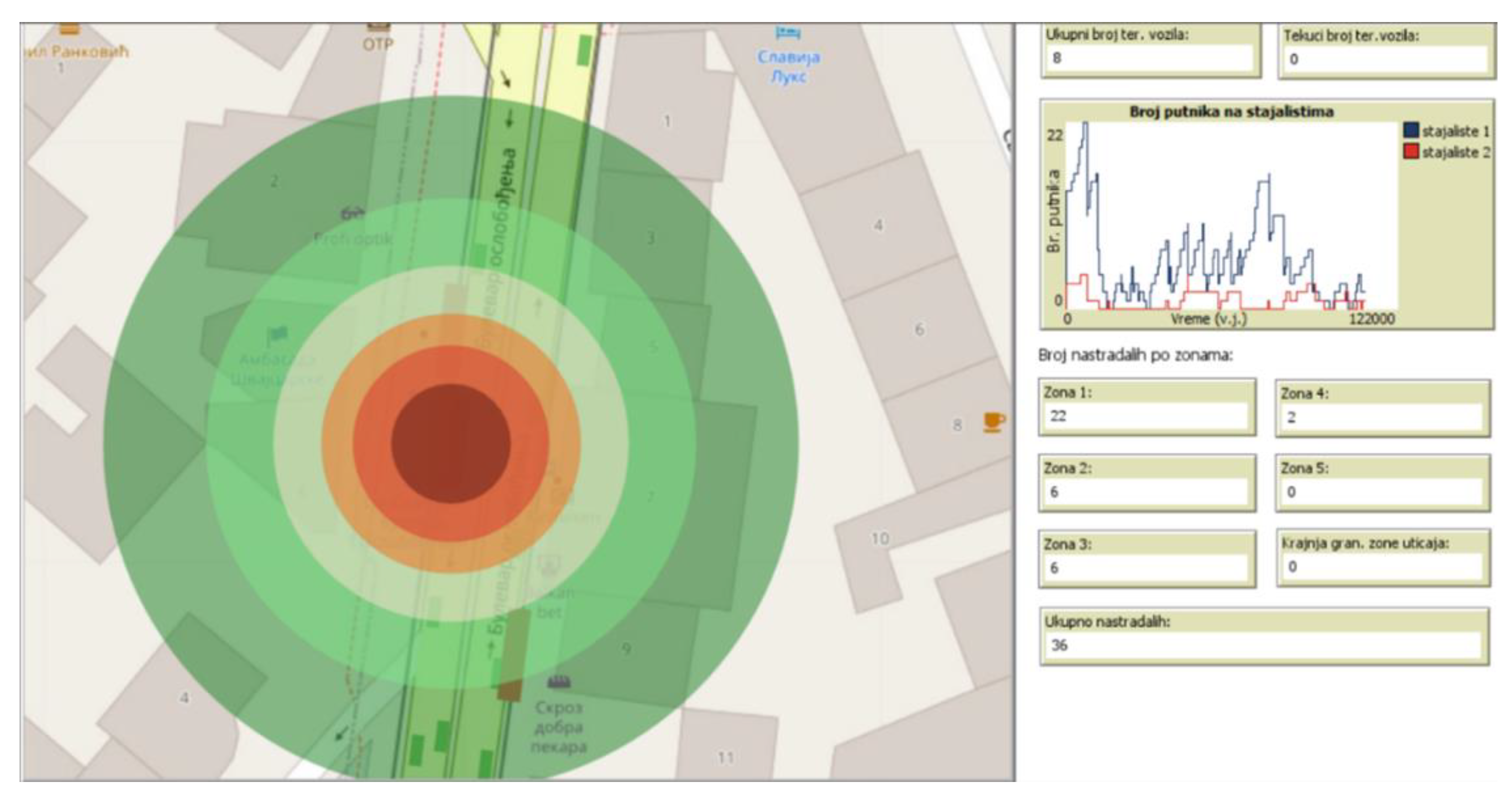Image resolution: width=1512 pixels, height=798 pixels.
Task: Click the Zona 1 value field
Action: tap(1146, 416)
